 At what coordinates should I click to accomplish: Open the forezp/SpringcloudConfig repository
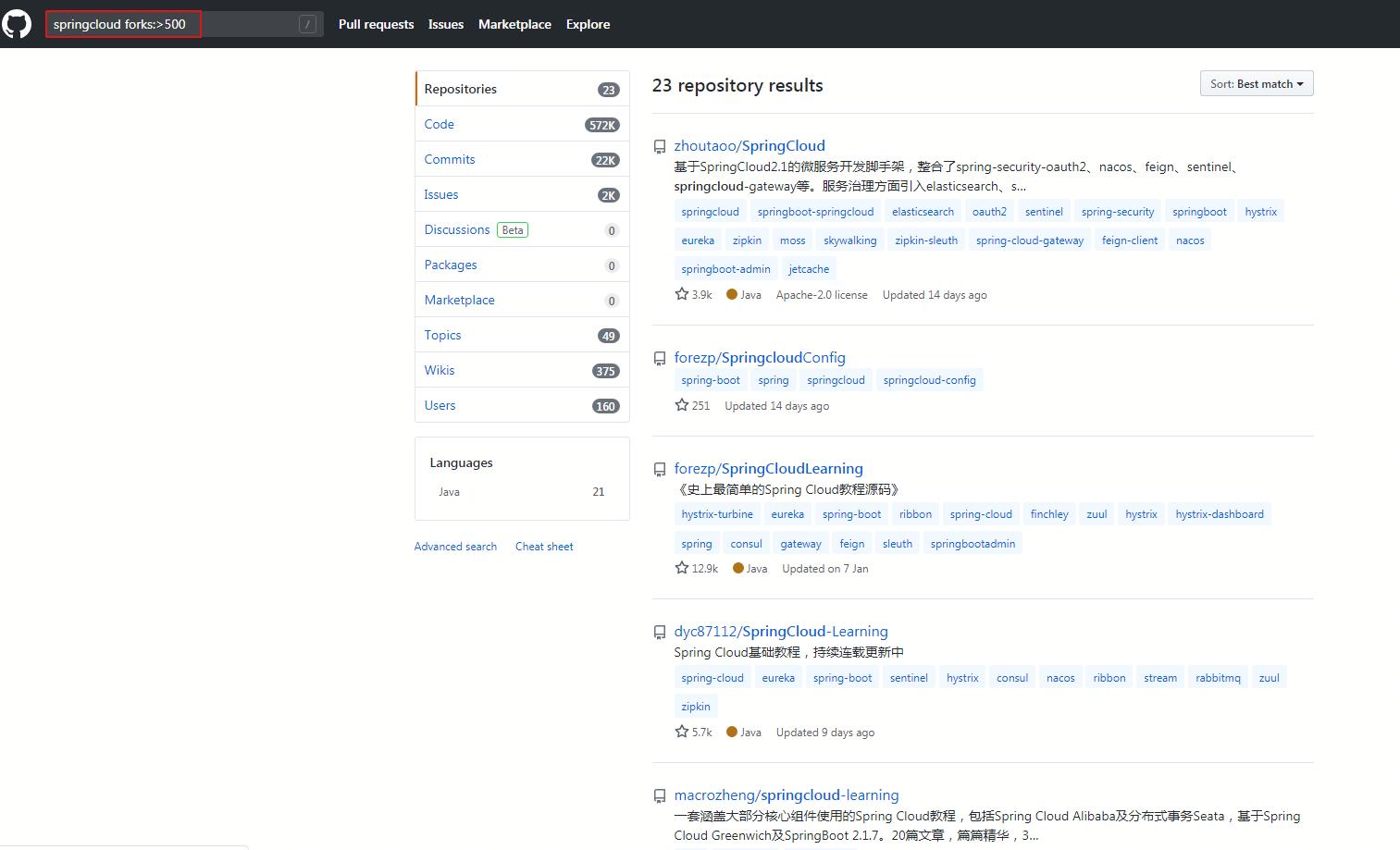point(760,357)
